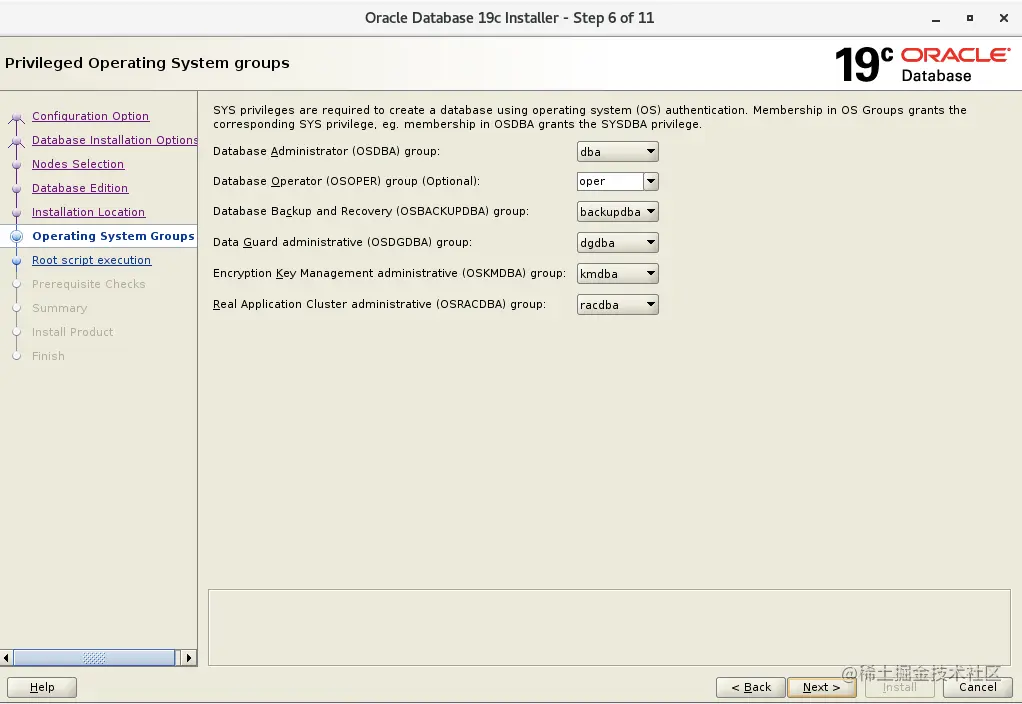Image resolution: width=1022 pixels, height=704 pixels.
Task: Go to the Configuration Option step
Action: pyautogui.click(x=91, y=116)
